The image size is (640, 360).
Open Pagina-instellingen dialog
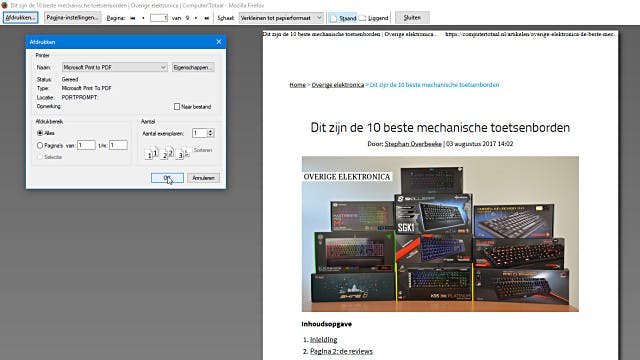pyautogui.click(x=73, y=18)
